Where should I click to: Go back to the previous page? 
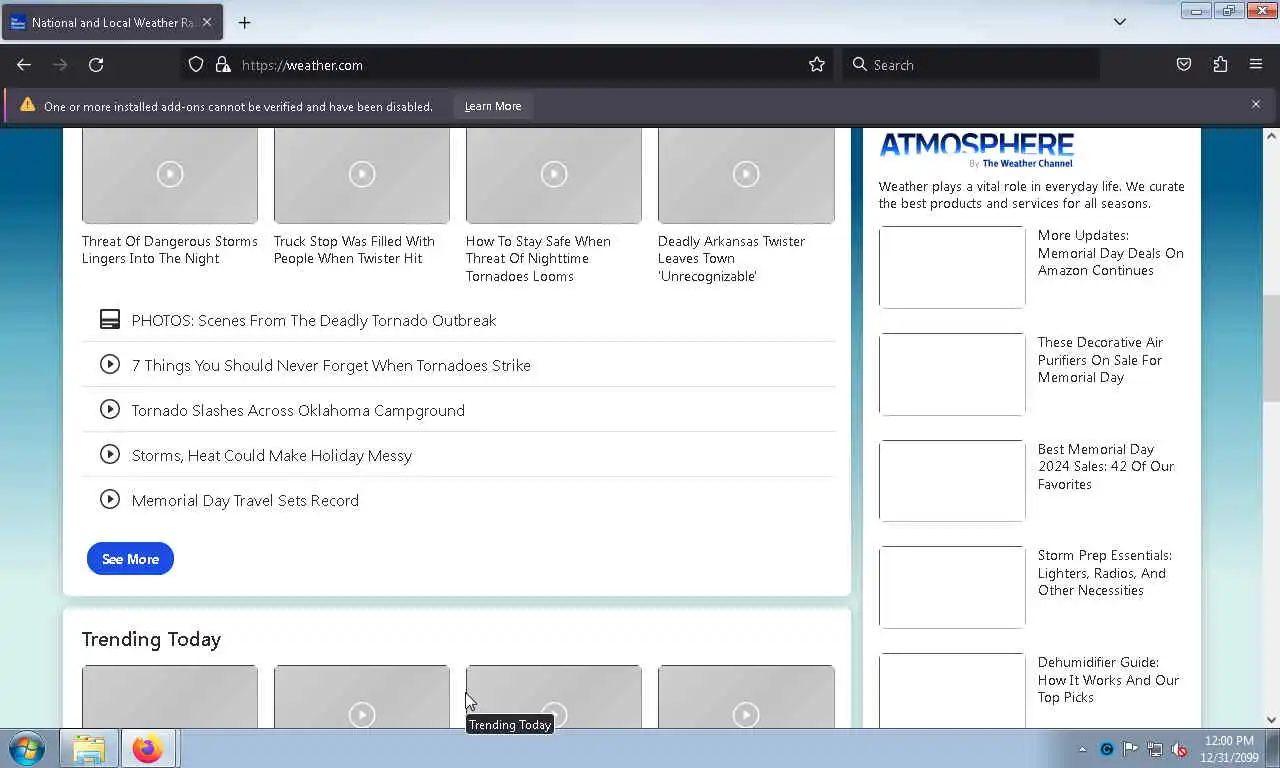click(x=24, y=65)
